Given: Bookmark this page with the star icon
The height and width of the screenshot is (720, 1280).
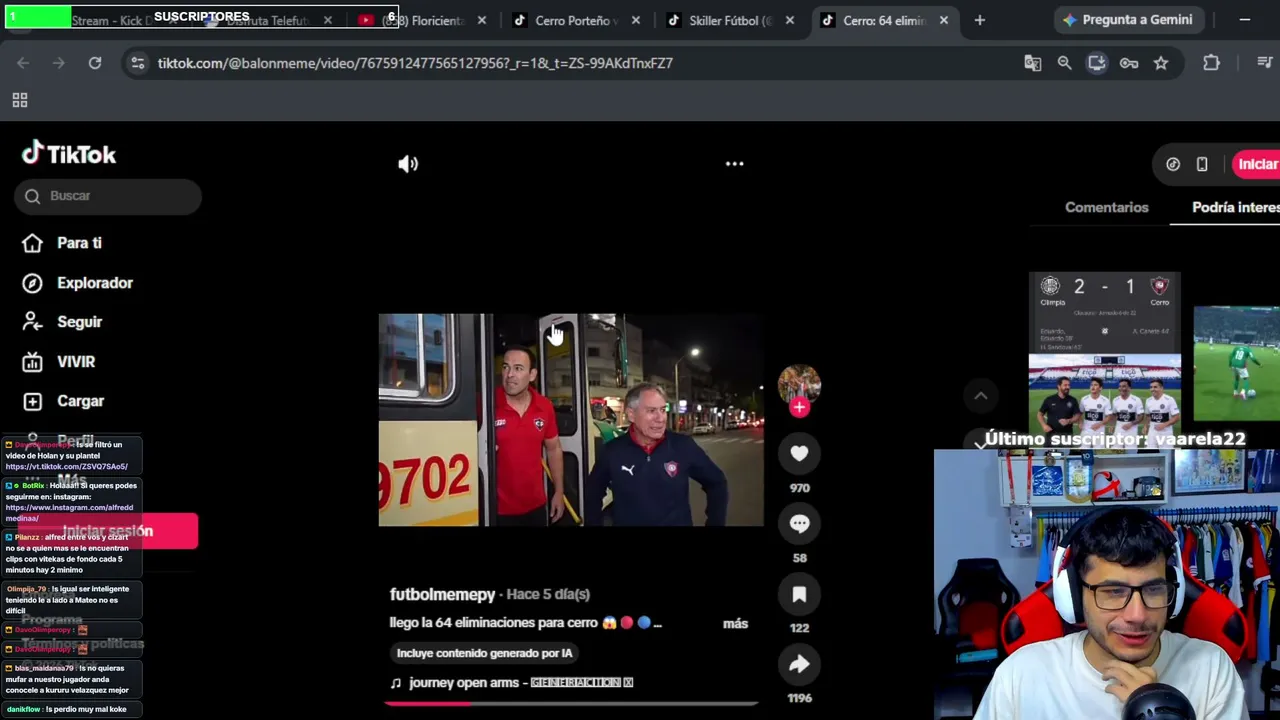Looking at the screenshot, I should 1161,63.
